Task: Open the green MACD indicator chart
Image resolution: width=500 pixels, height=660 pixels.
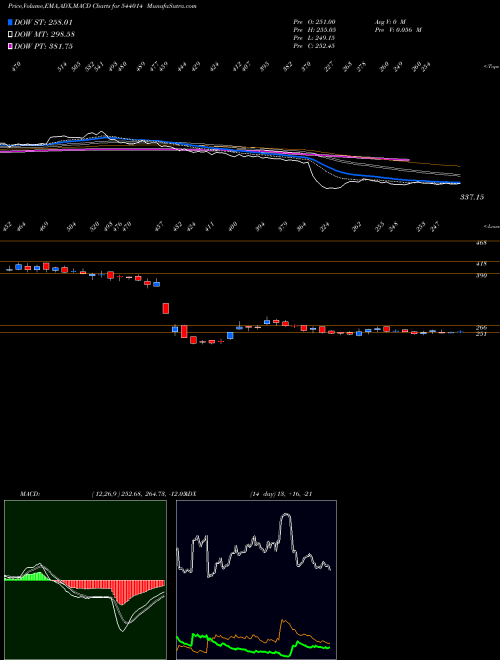Action: click(x=85, y=580)
